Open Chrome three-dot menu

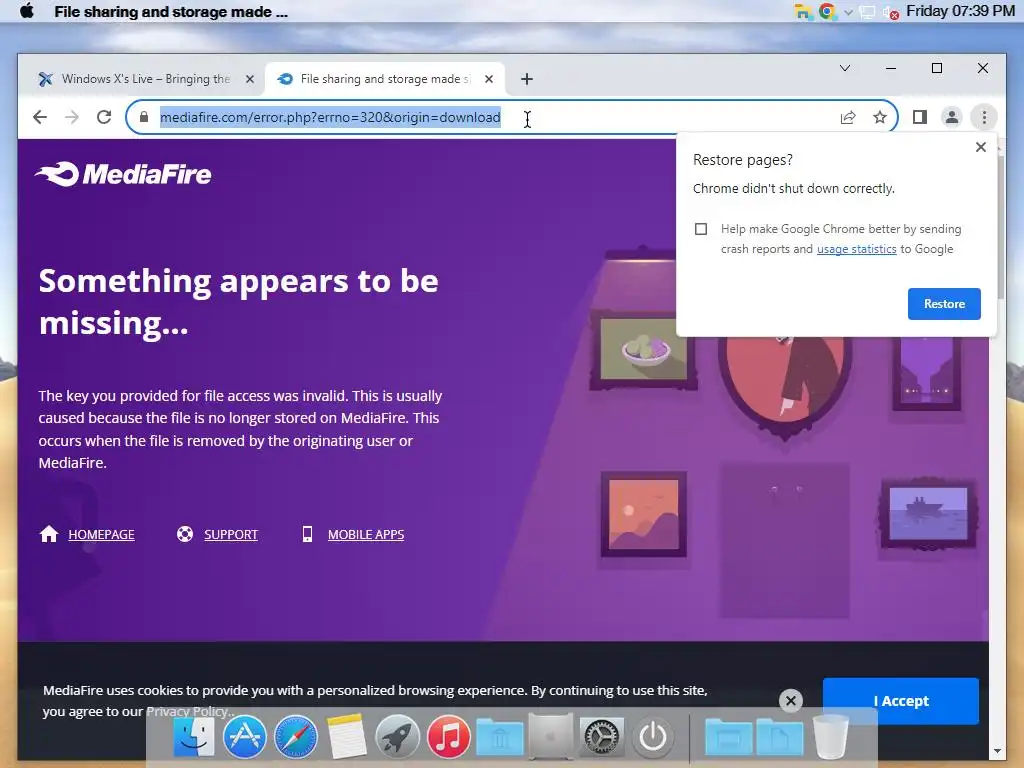tap(984, 117)
